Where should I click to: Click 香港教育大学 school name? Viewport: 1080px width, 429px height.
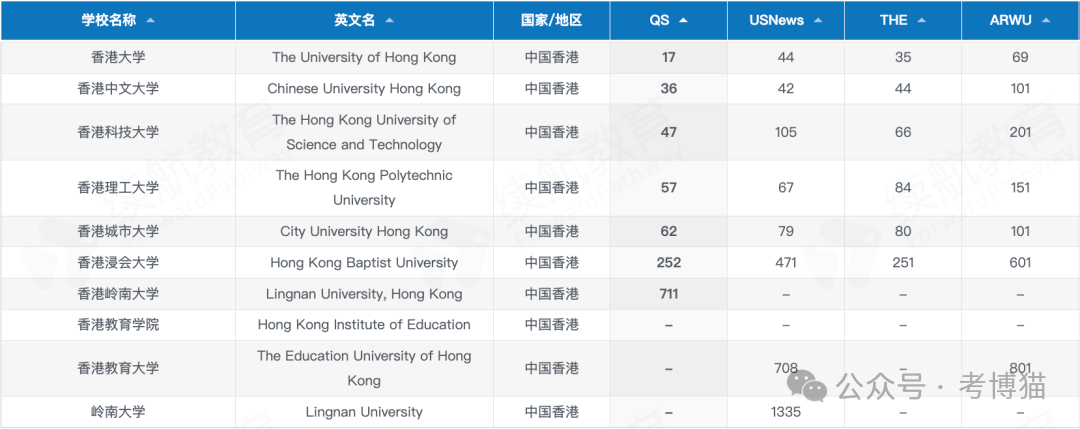(x=118, y=368)
